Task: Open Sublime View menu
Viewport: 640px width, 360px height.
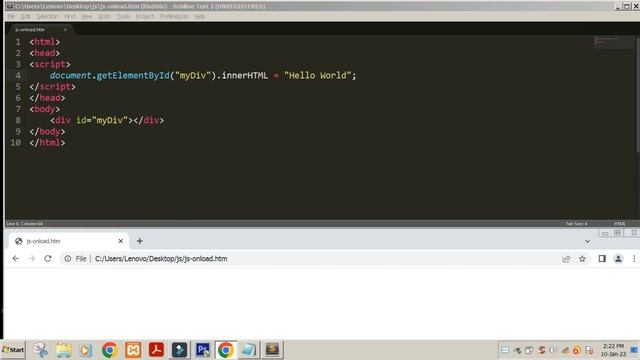Action: click(x=87, y=16)
